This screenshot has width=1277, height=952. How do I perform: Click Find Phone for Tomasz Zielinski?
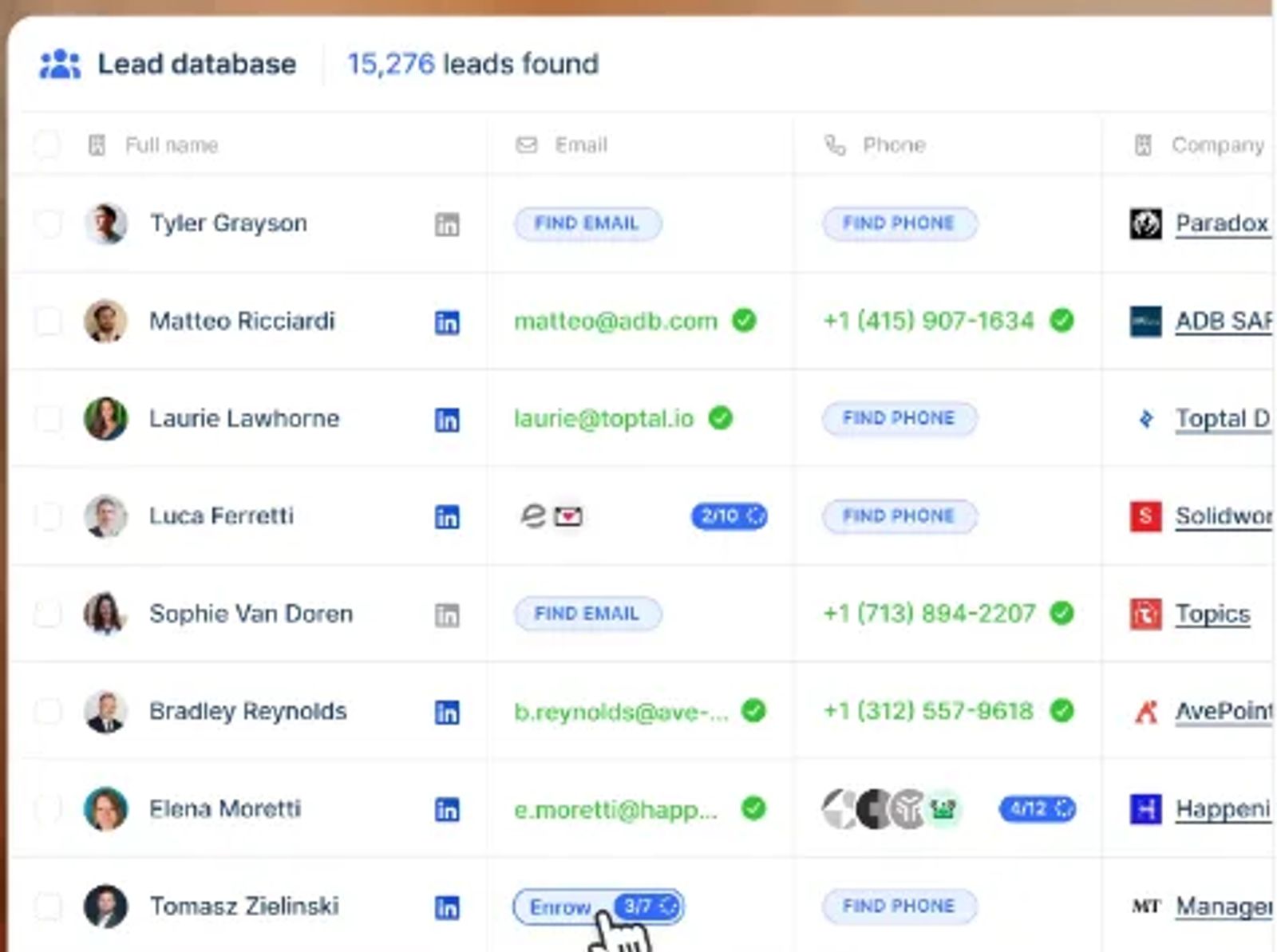click(x=899, y=906)
